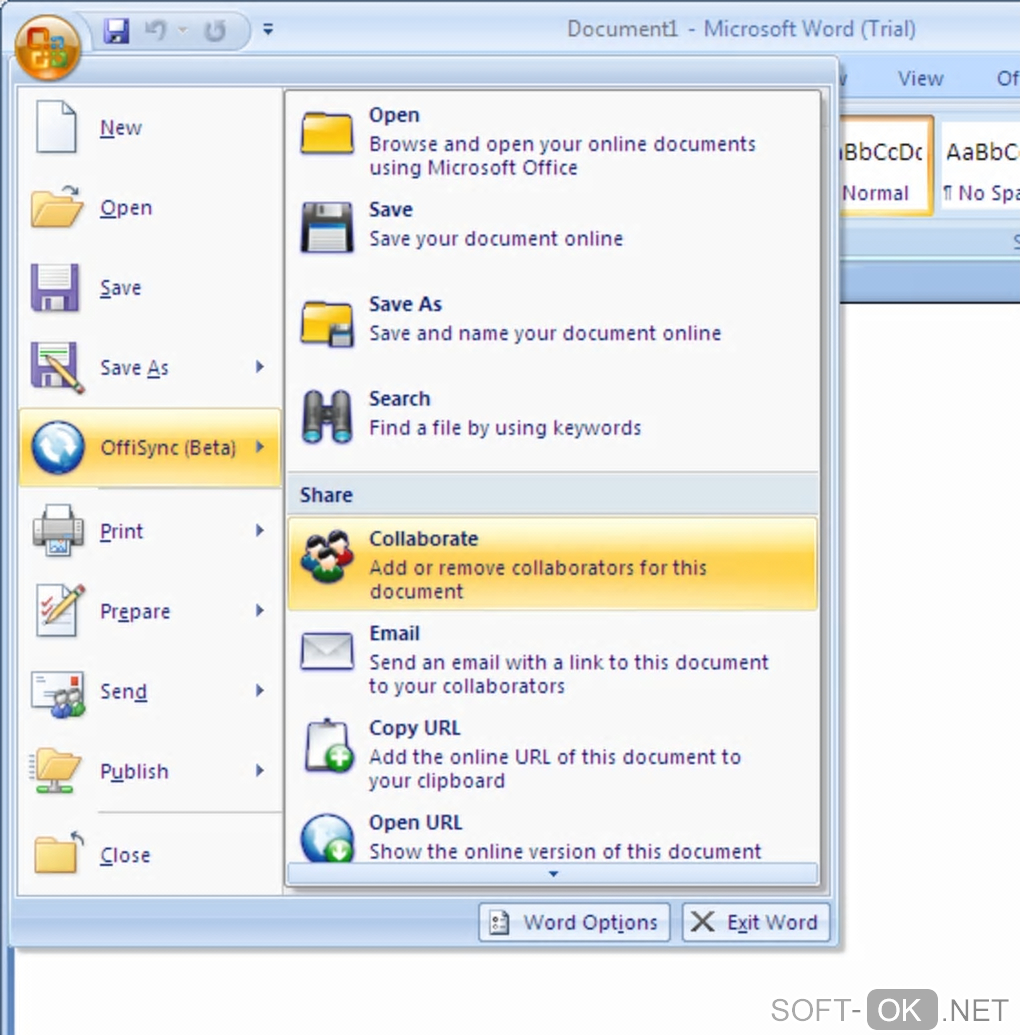Apply the No Spacing style thumbnail
This screenshot has height=1035, width=1020.
tap(980, 165)
